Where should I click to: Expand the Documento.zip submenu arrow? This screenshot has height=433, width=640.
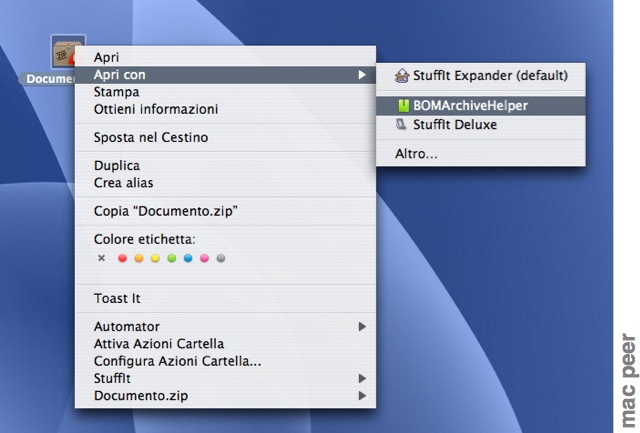[x=362, y=395]
